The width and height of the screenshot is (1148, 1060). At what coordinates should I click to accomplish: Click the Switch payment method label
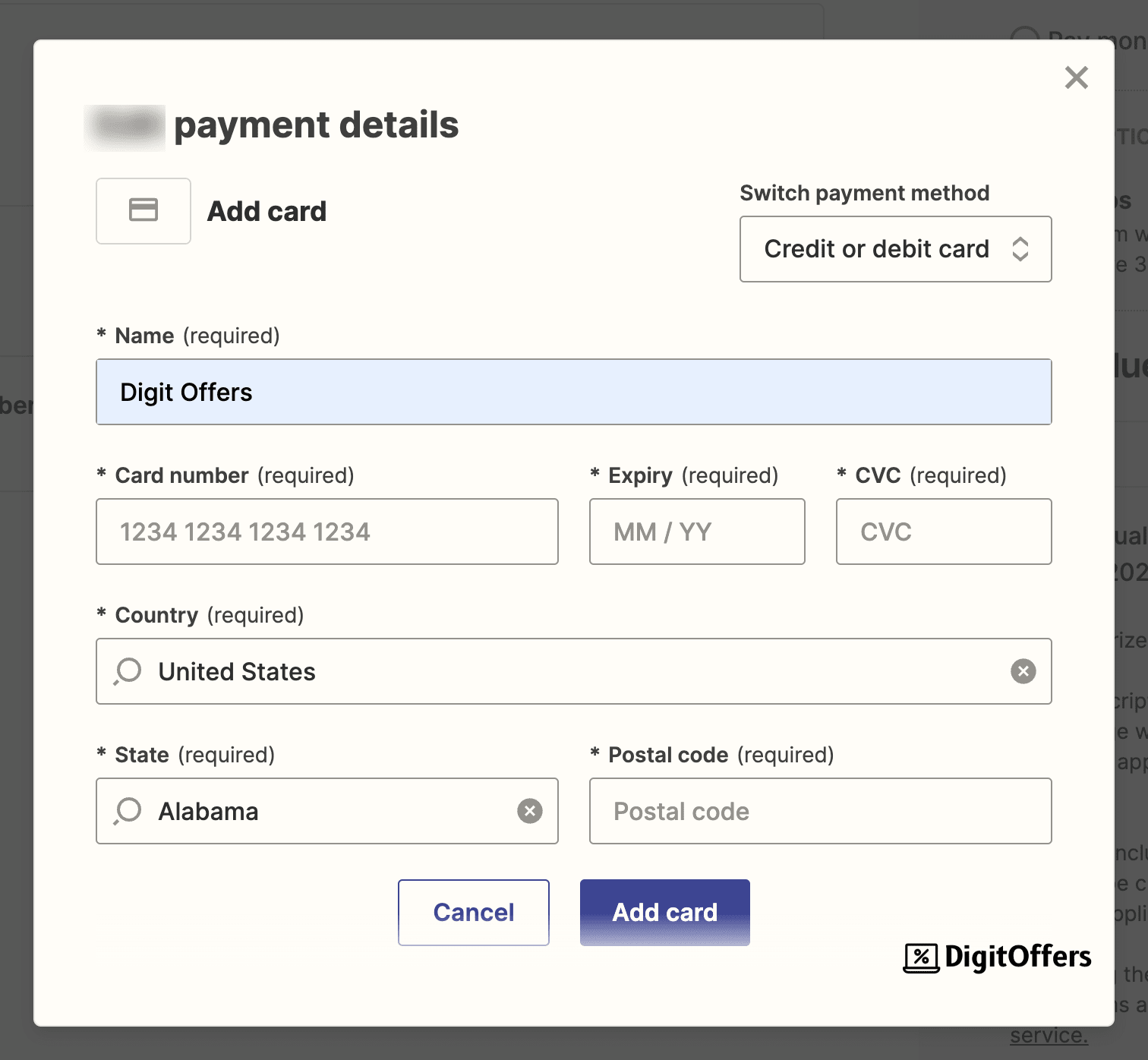(x=865, y=193)
